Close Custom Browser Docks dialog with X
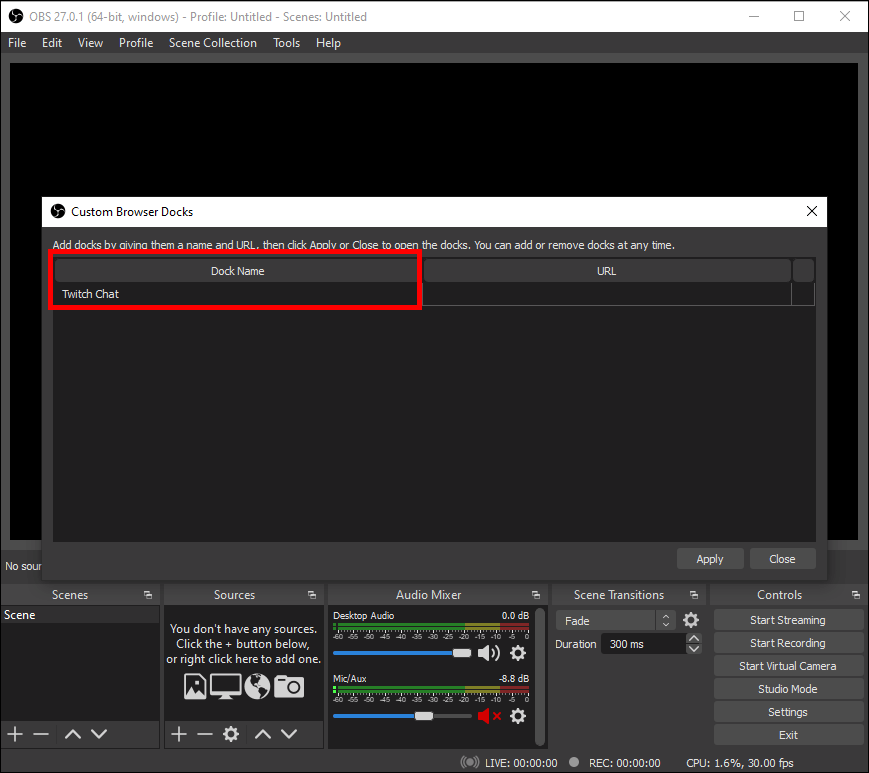This screenshot has width=869, height=773. click(x=811, y=211)
